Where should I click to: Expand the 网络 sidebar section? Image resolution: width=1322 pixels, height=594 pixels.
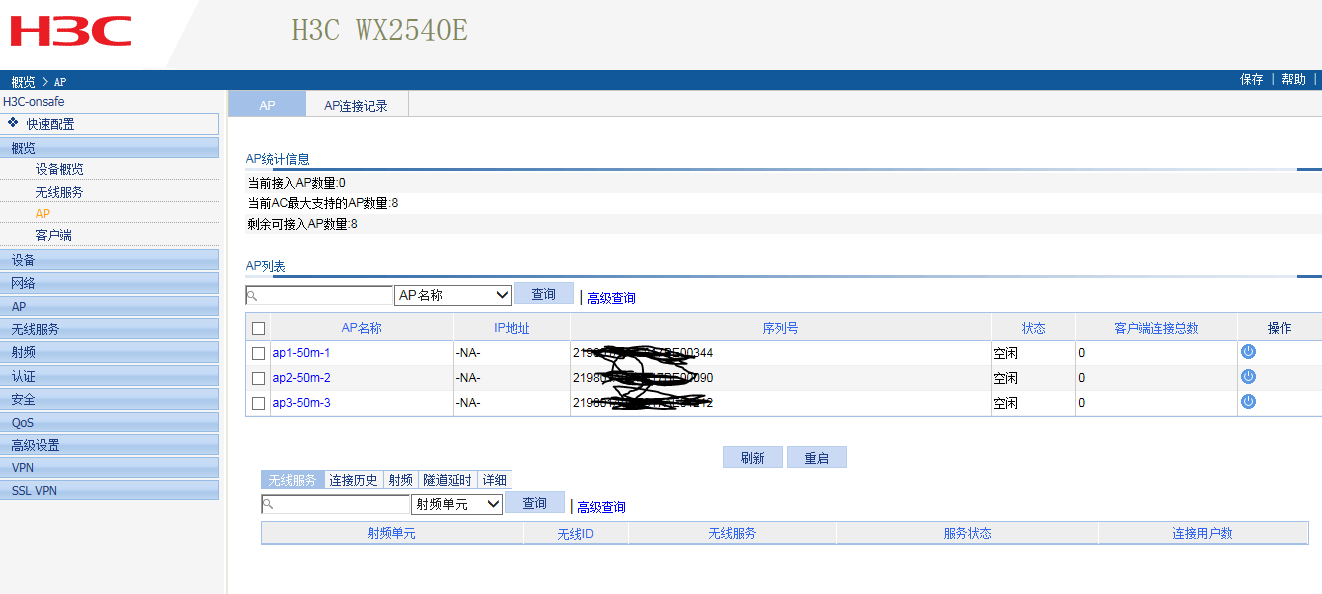(x=109, y=283)
